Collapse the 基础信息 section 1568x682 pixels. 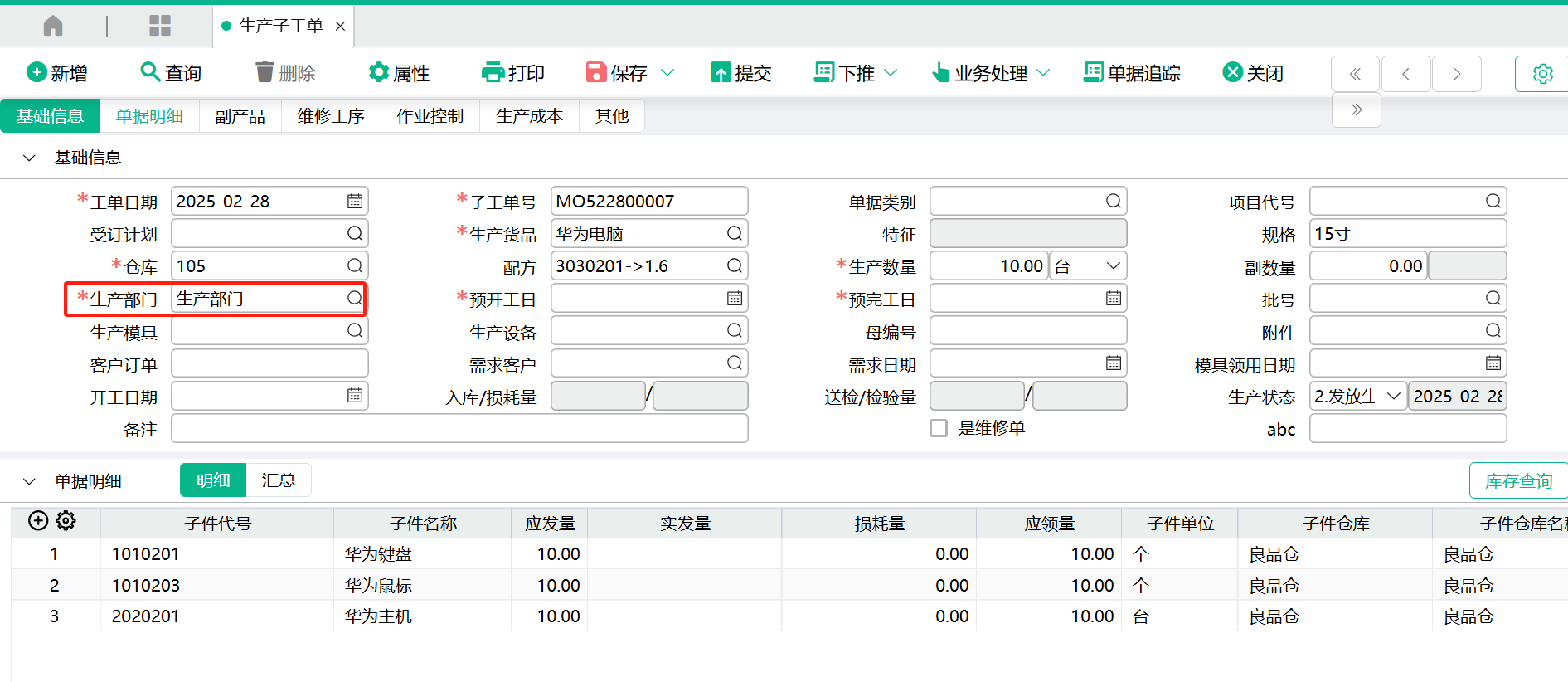pyautogui.click(x=29, y=158)
